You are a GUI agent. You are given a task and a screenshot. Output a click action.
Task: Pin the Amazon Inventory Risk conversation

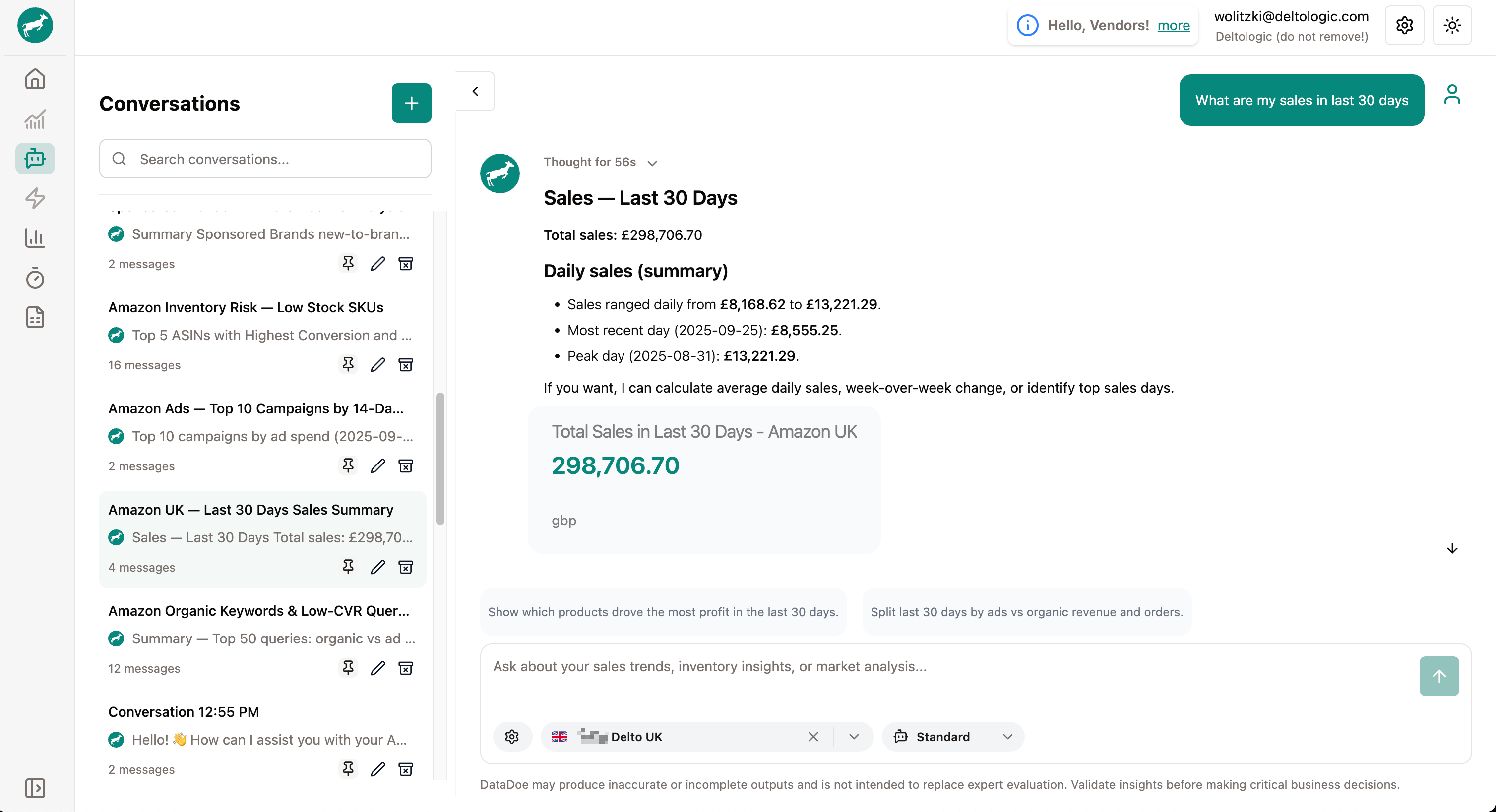[x=348, y=364]
